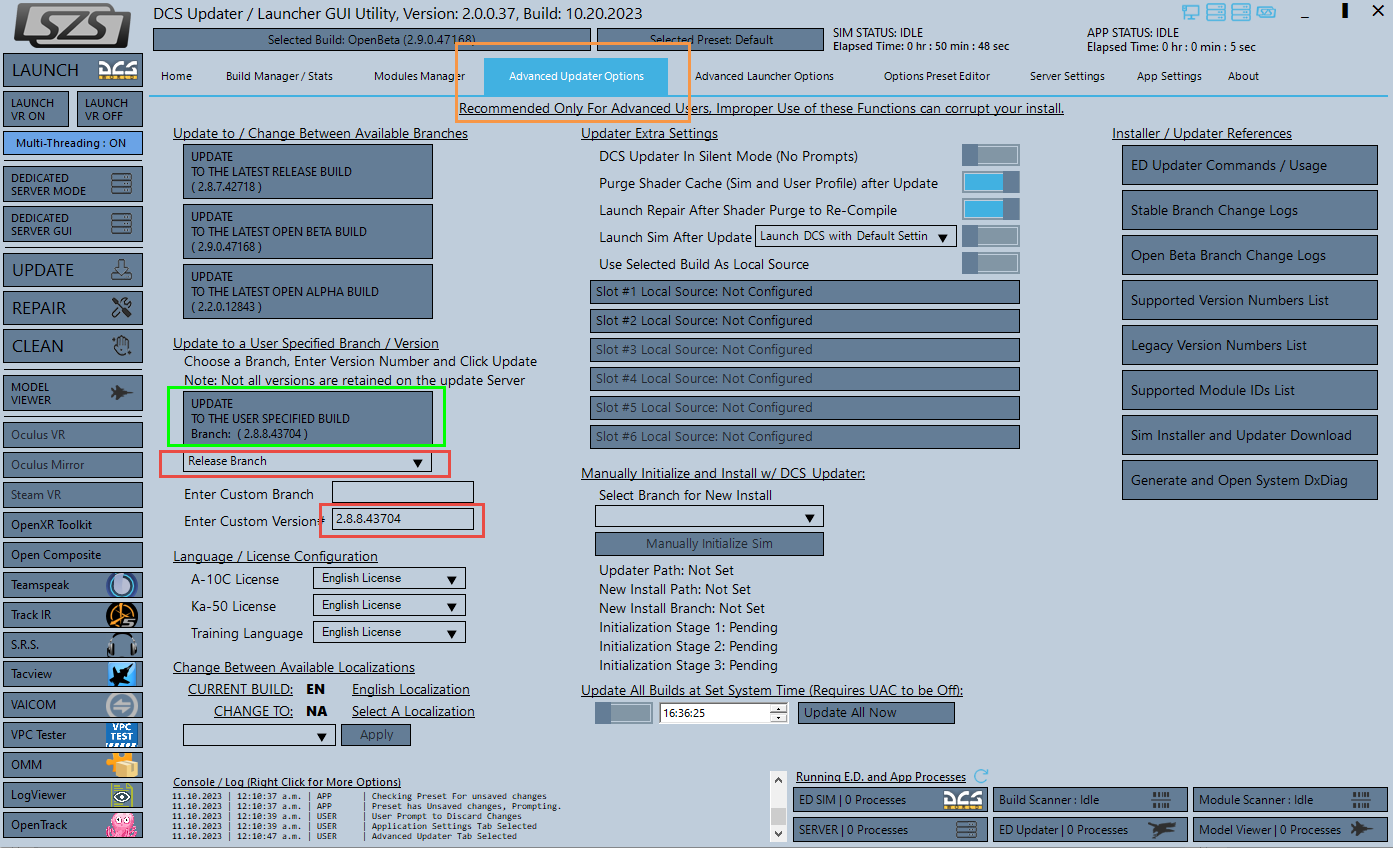Image resolution: width=1393 pixels, height=848 pixels.
Task: Click the computer monitor icon in title bar
Action: click(1190, 12)
